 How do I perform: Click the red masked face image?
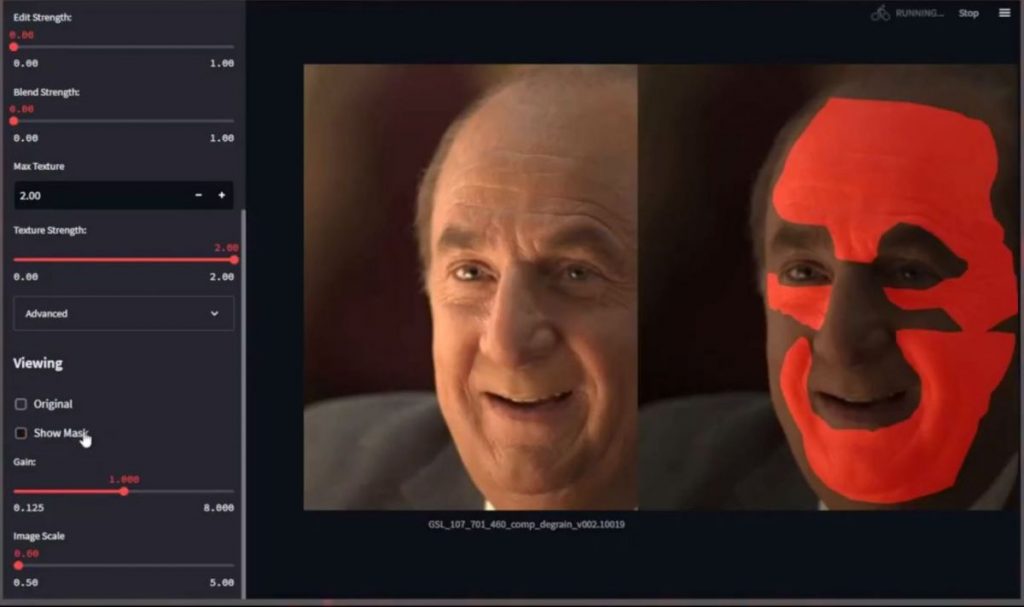[827, 287]
